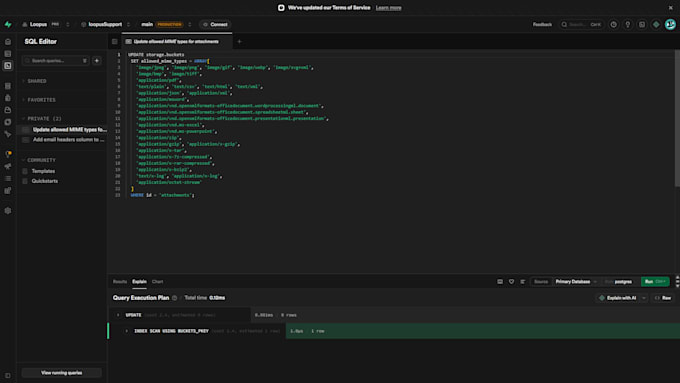
Task: Open the Update allowed MIME types query
Action: pyautogui.click(x=63, y=130)
